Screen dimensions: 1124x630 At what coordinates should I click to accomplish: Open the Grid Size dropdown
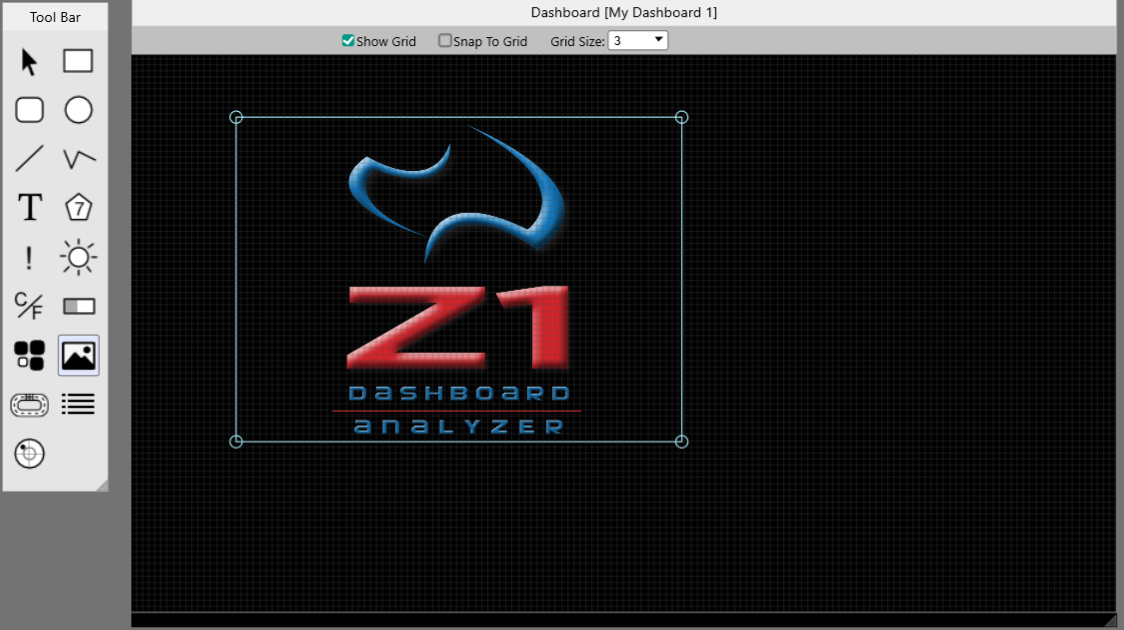(x=637, y=41)
